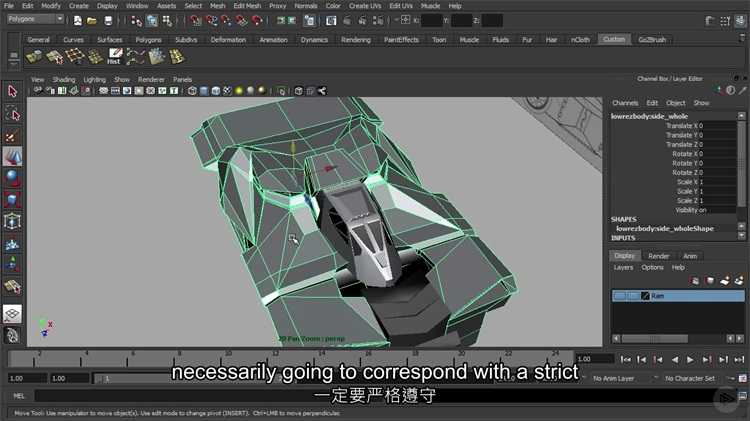This screenshot has width=750, height=421.
Task: Switch to the Anim layer tab
Action: tap(690, 256)
